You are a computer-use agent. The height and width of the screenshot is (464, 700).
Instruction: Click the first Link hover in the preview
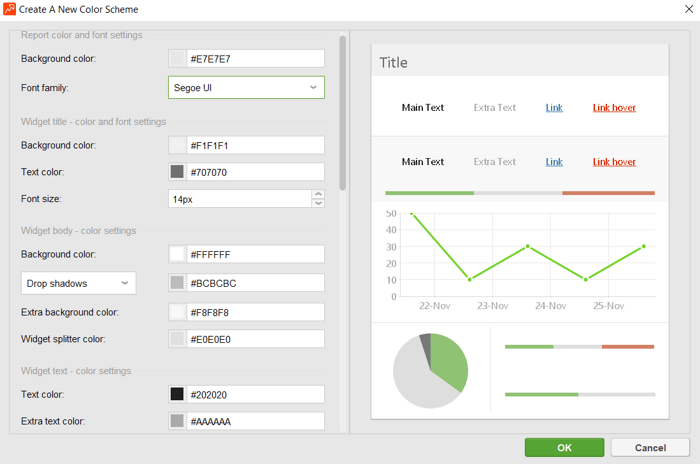[614, 108]
